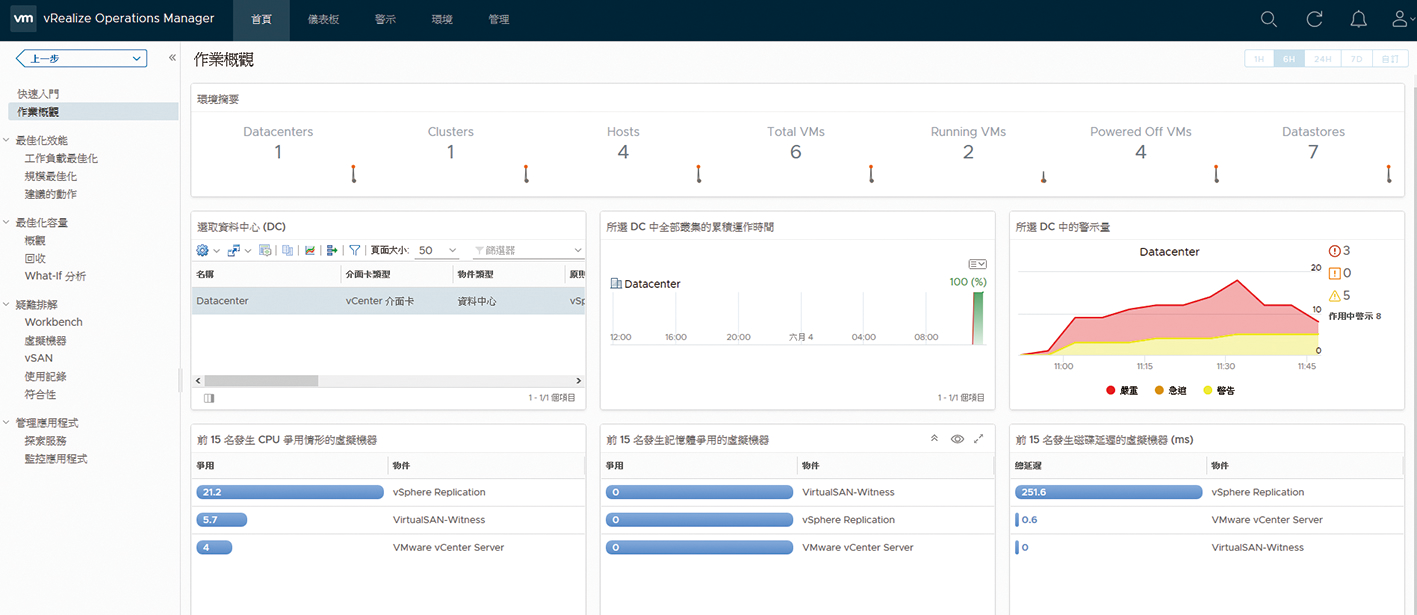
Task: Collapse the 管理應用程式 section
Action: point(7,423)
